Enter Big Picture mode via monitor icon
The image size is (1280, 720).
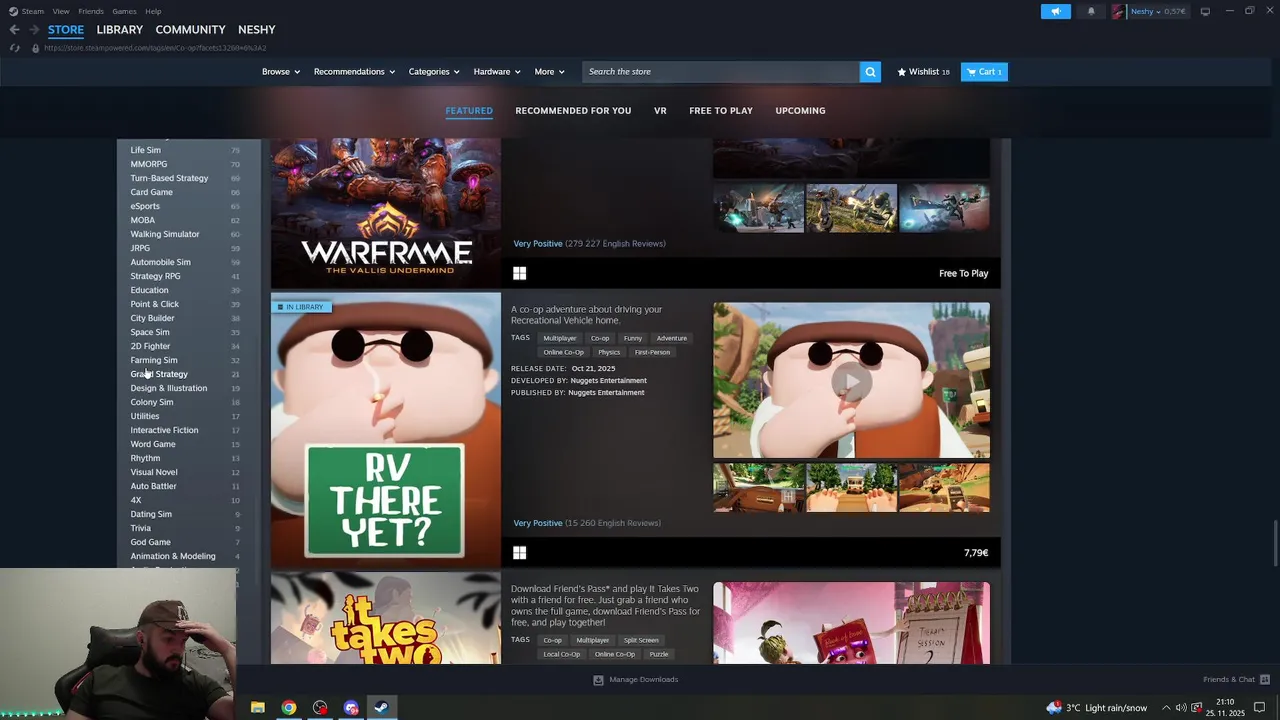(x=1205, y=11)
